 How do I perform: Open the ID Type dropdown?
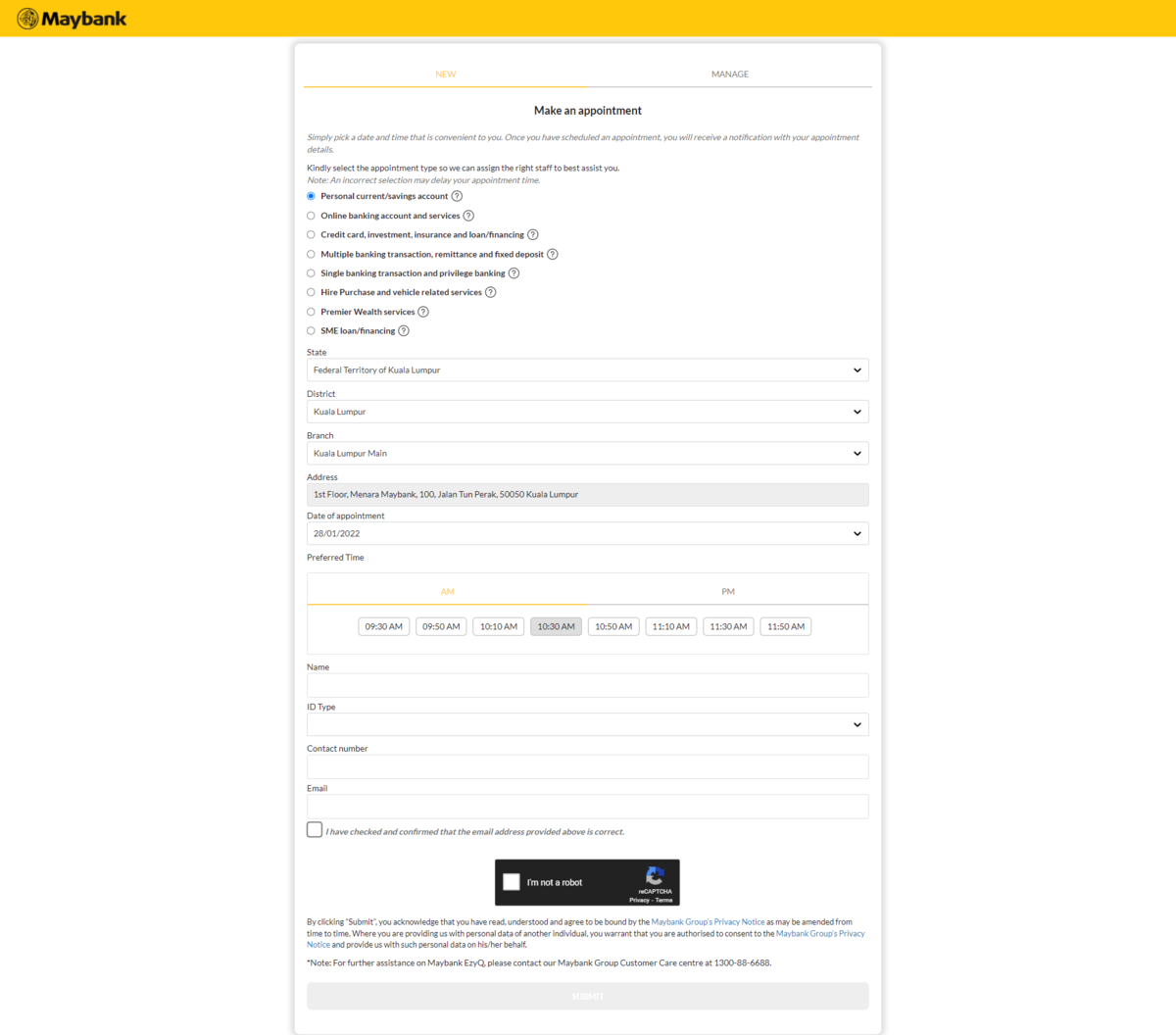coord(588,724)
